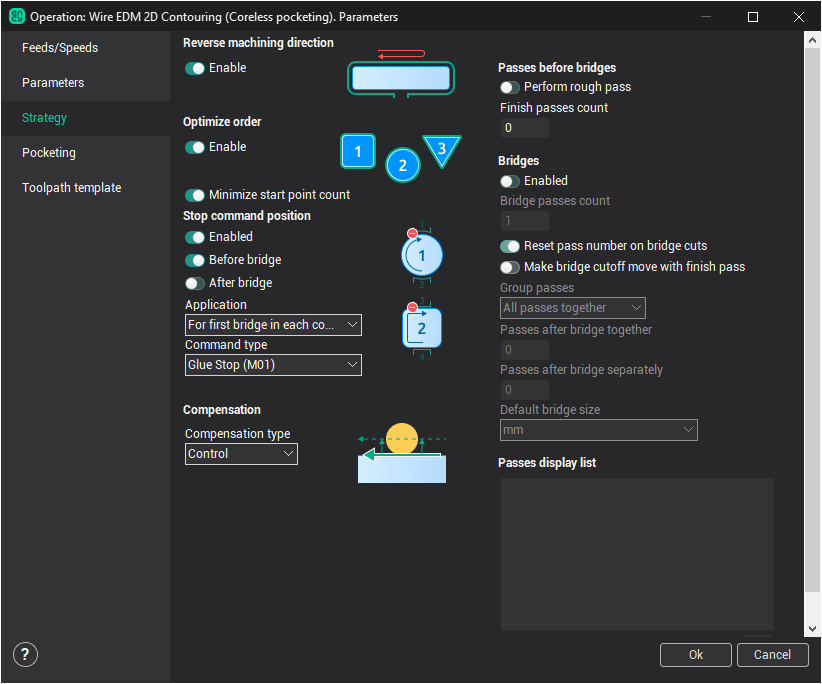
Task: Click the help question mark icon
Action: [x=25, y=655]
